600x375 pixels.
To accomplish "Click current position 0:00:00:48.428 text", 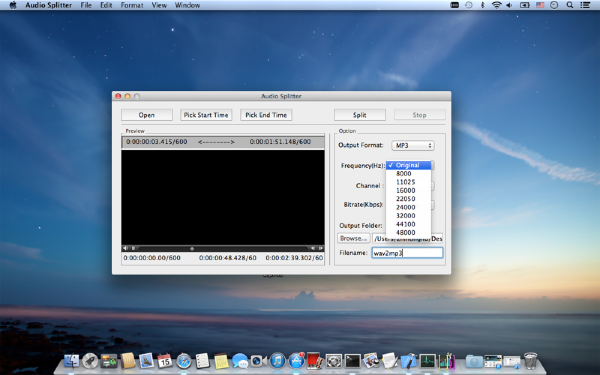I will coord(228,258).
